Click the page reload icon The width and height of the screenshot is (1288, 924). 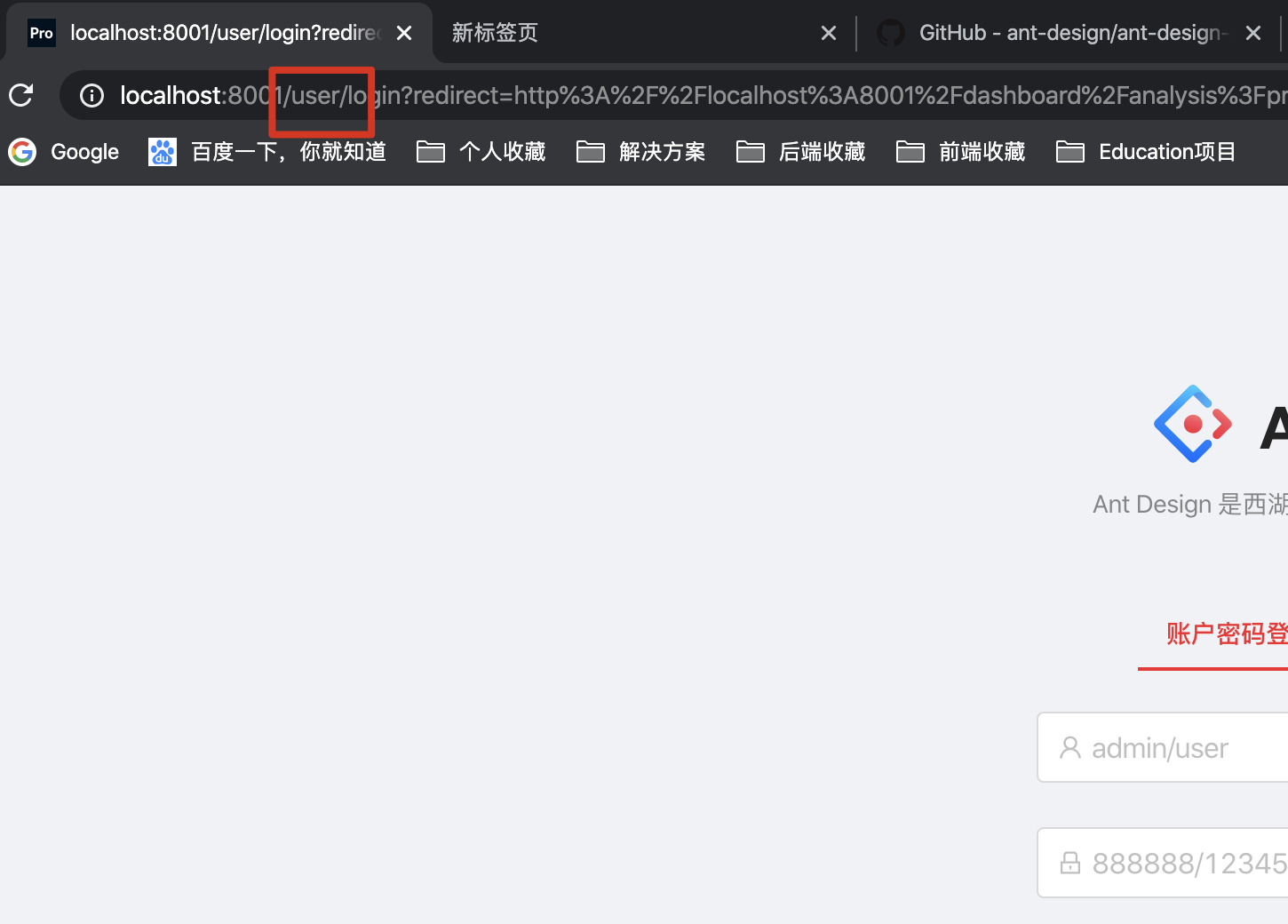point(20,95)
